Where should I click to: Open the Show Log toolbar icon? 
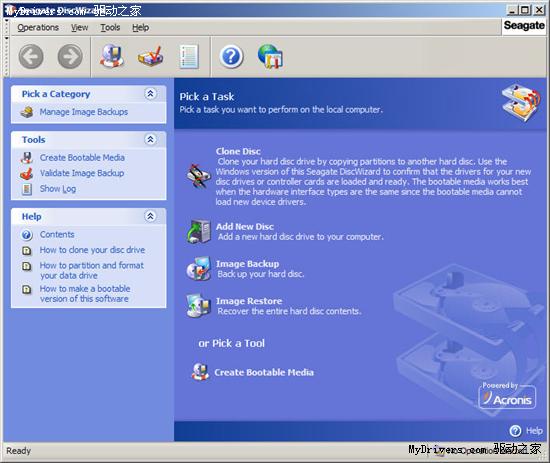pyautogui.click(x=189, y=56)
